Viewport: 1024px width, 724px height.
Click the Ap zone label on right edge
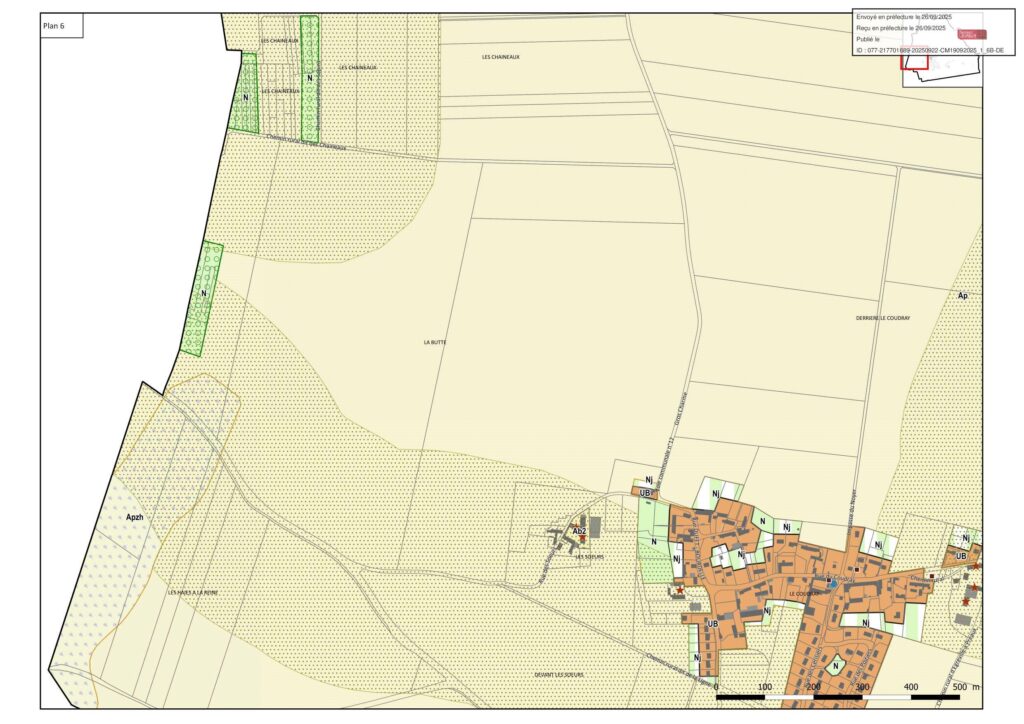[963, 297]
